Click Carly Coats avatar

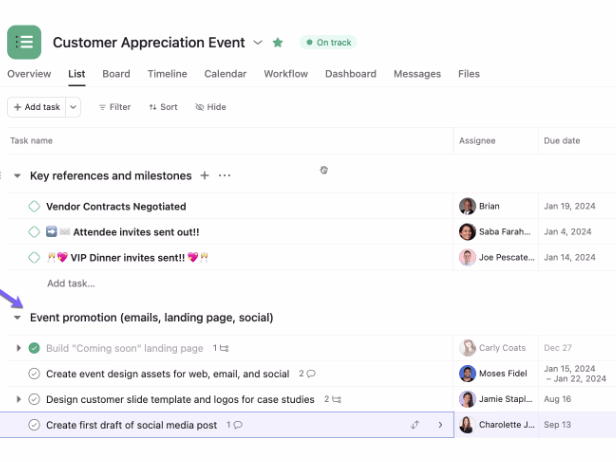[x=468, y=348]
